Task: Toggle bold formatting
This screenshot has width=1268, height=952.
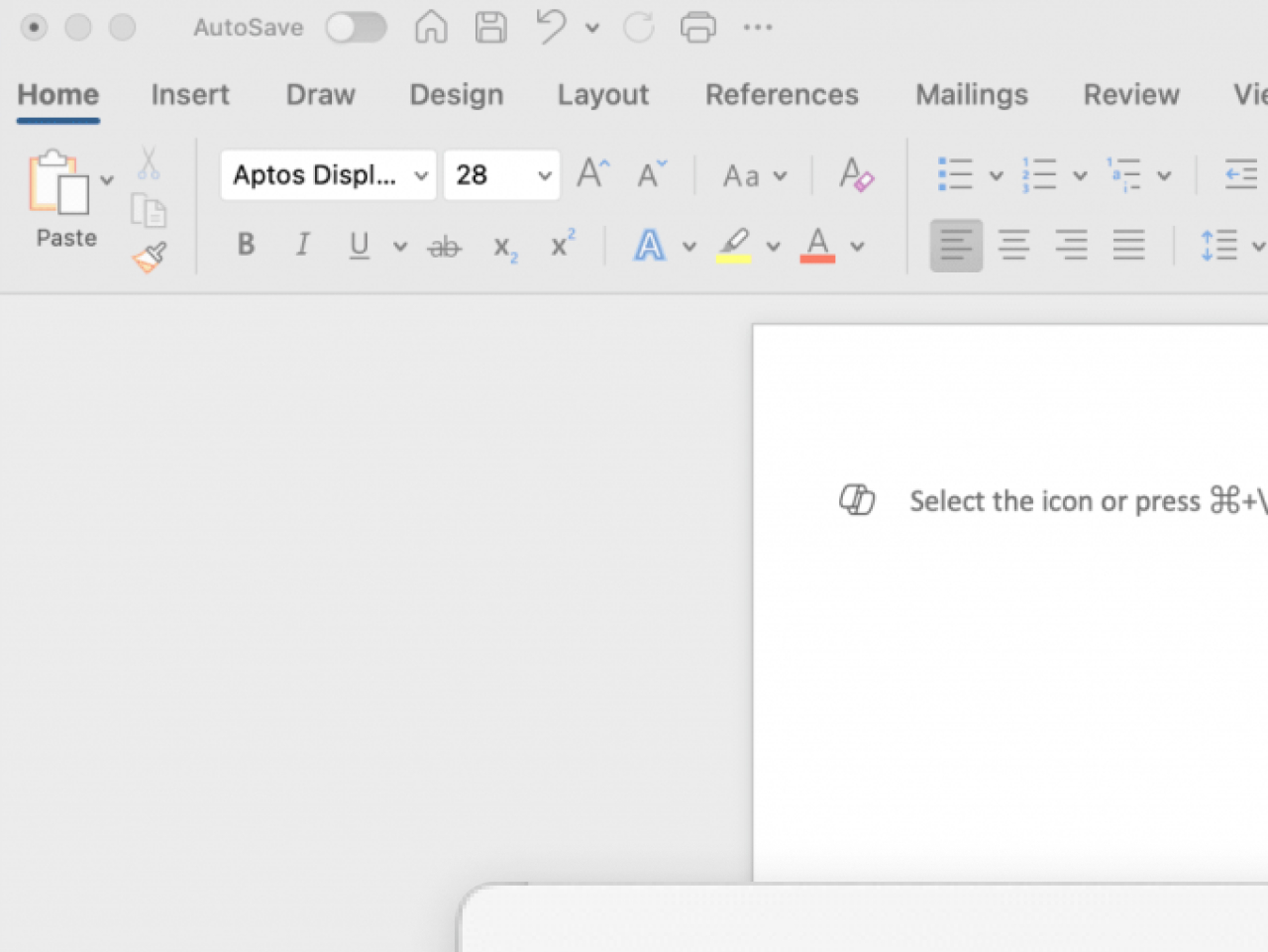Action: click(x=245, y=245)
